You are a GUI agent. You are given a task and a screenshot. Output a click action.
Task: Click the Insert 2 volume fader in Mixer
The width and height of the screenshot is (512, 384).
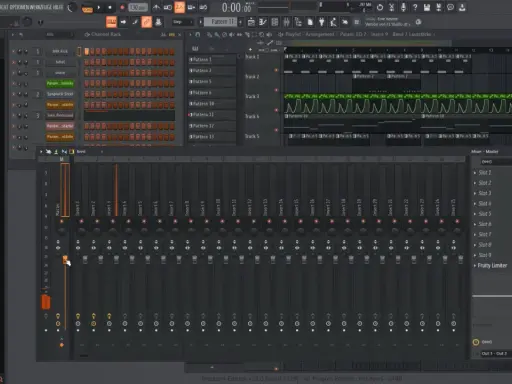click(101, 259)
